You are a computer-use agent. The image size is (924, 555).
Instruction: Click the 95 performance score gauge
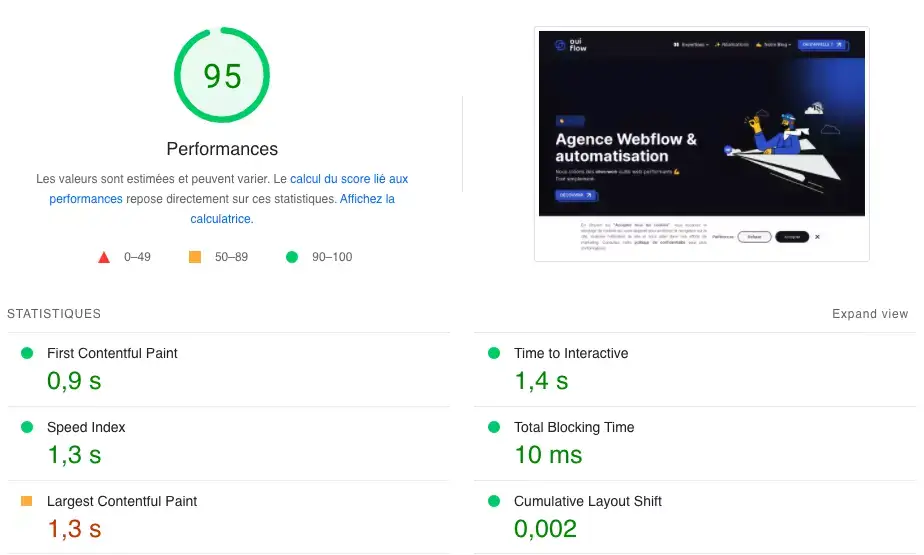222,75
